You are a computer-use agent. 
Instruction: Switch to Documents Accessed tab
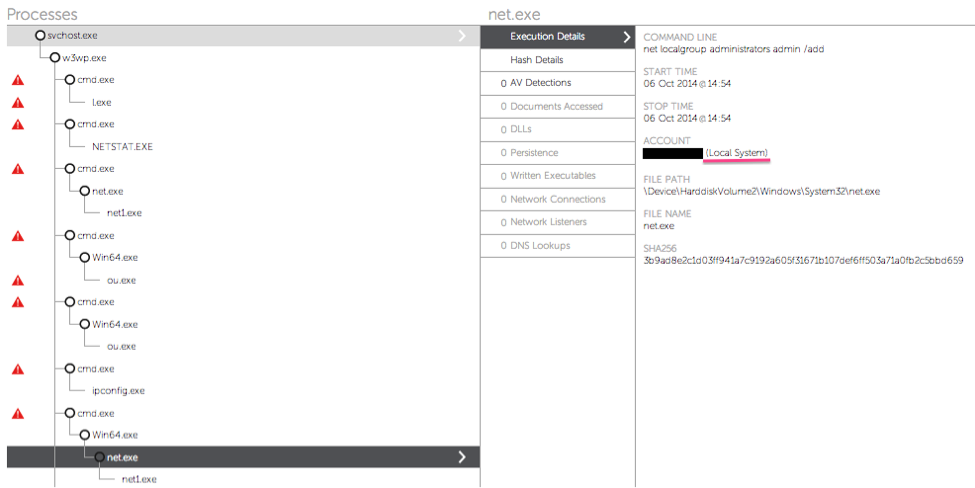point(558,106)
